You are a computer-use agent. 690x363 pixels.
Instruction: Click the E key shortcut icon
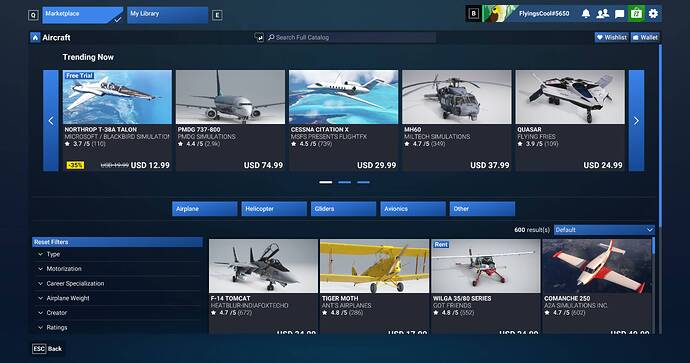217,15
